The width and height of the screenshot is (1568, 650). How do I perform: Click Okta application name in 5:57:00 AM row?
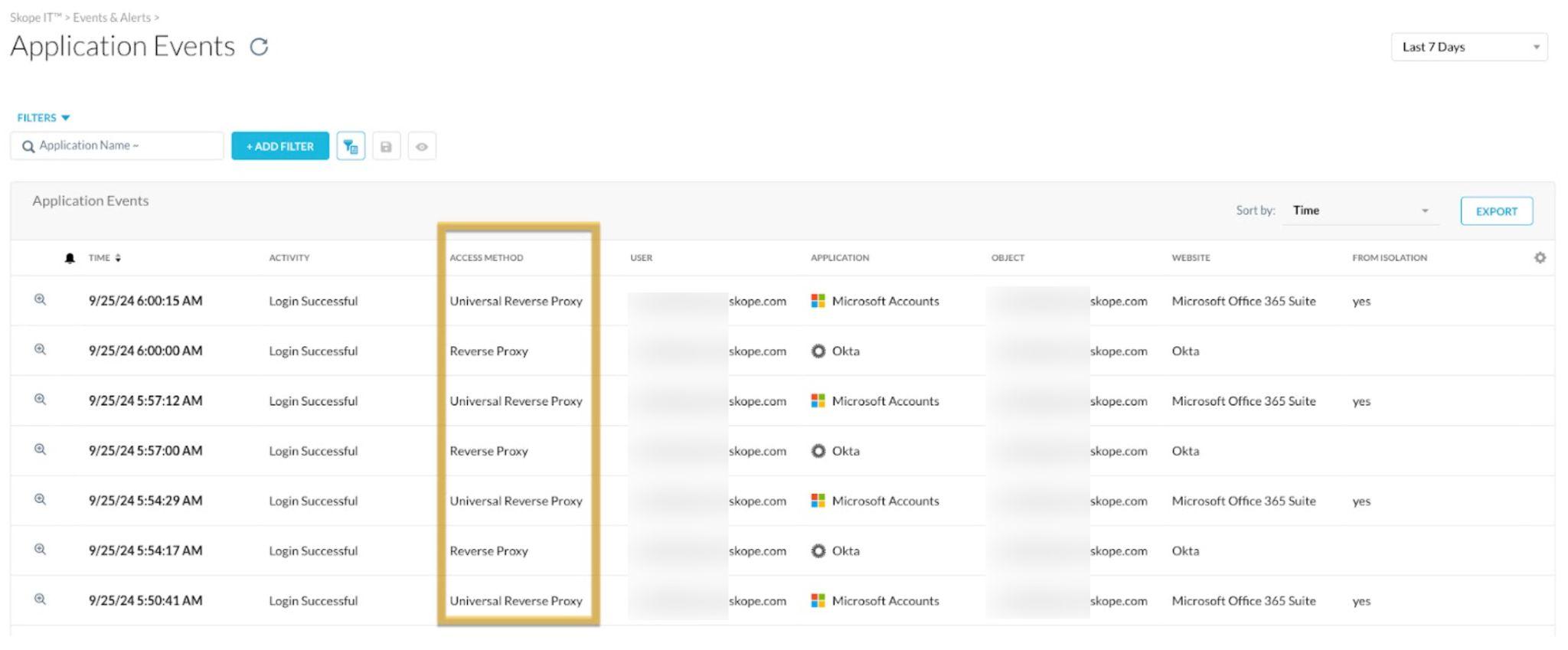[x=845, y=451]
